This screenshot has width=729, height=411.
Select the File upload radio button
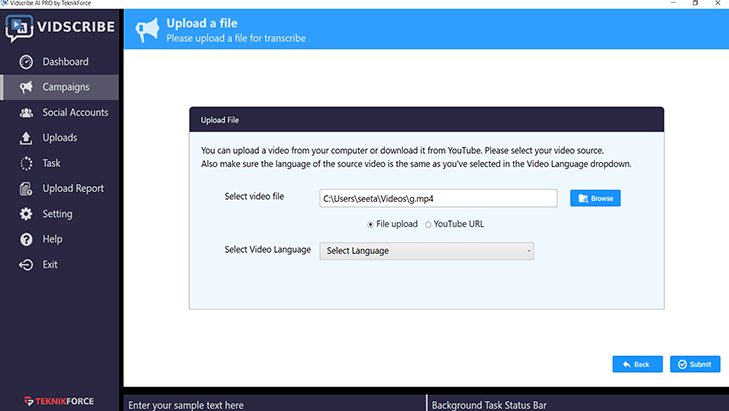coord(371,225)
